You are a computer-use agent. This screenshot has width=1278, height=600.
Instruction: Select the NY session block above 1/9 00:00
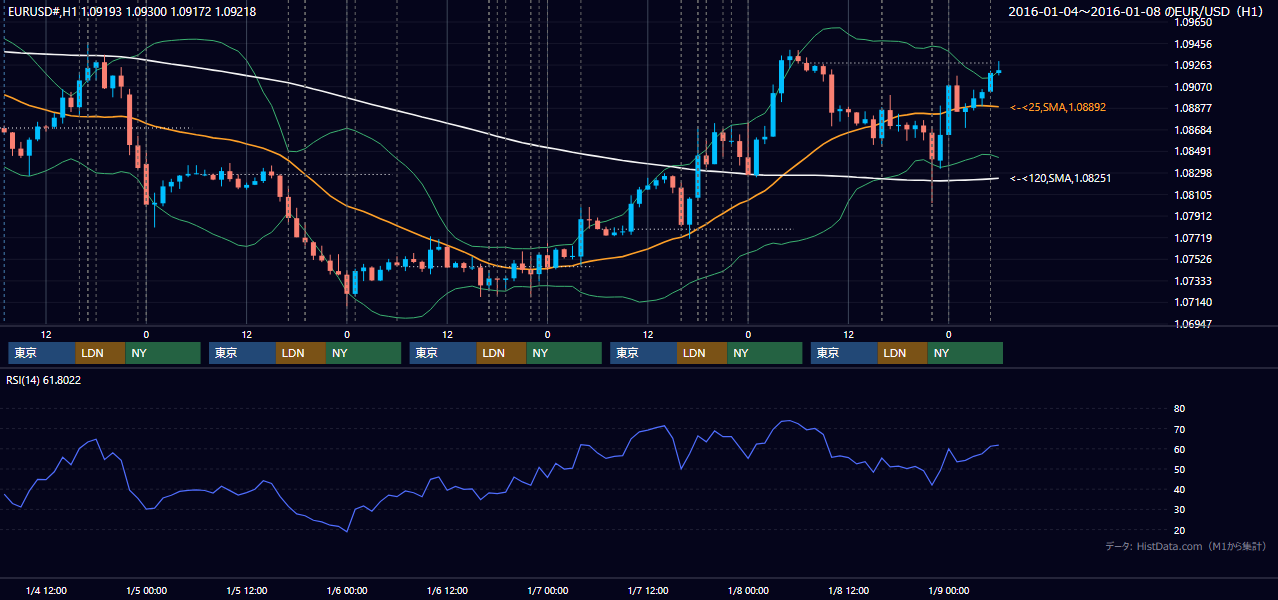(965, 353)
